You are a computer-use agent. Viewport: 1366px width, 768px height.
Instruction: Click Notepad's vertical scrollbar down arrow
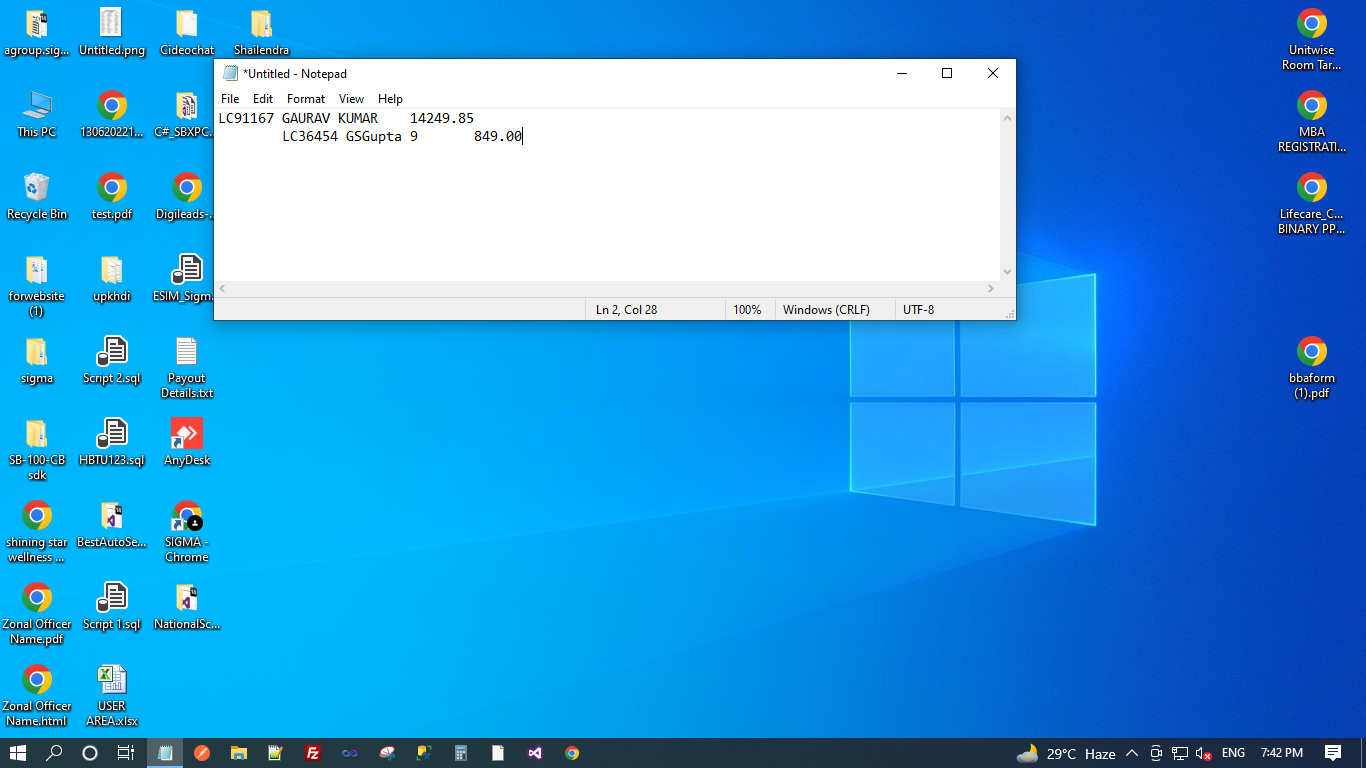[1007, 272]
